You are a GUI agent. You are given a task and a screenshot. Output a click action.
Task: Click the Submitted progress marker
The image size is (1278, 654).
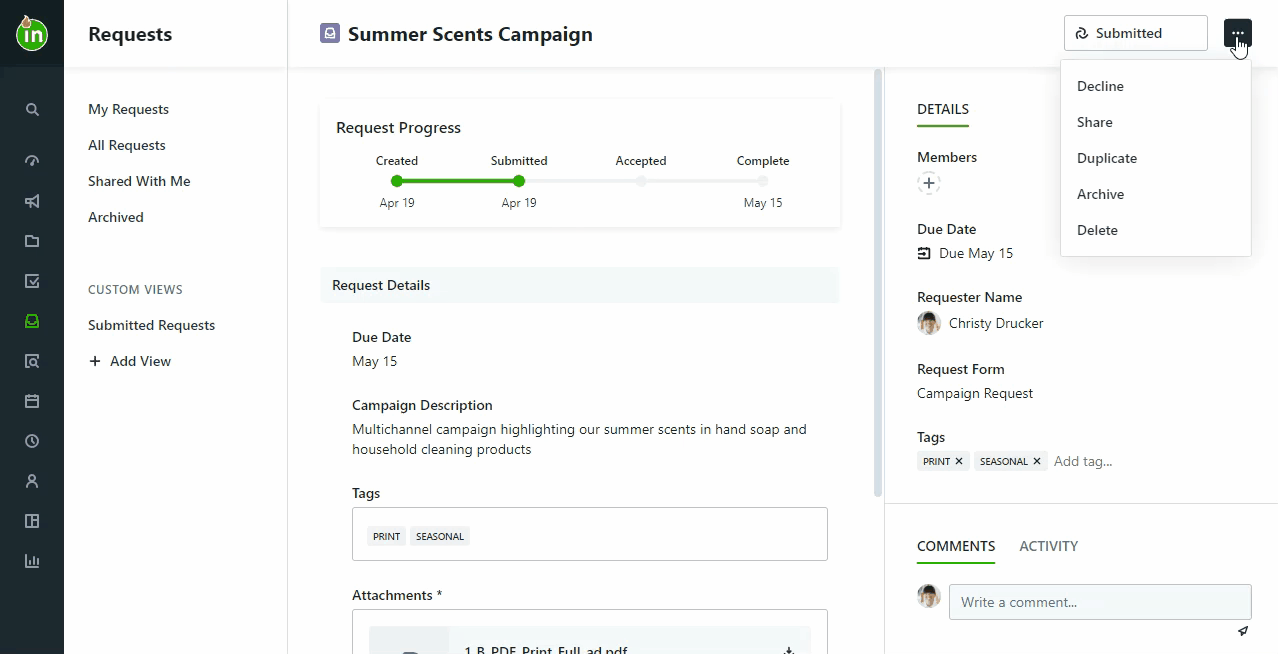[519, 181]
